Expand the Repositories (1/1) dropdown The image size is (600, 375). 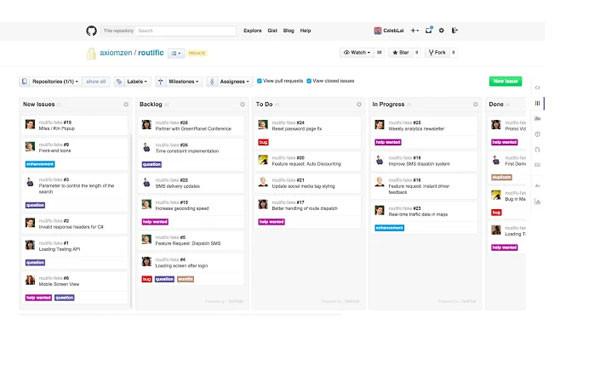51,82
